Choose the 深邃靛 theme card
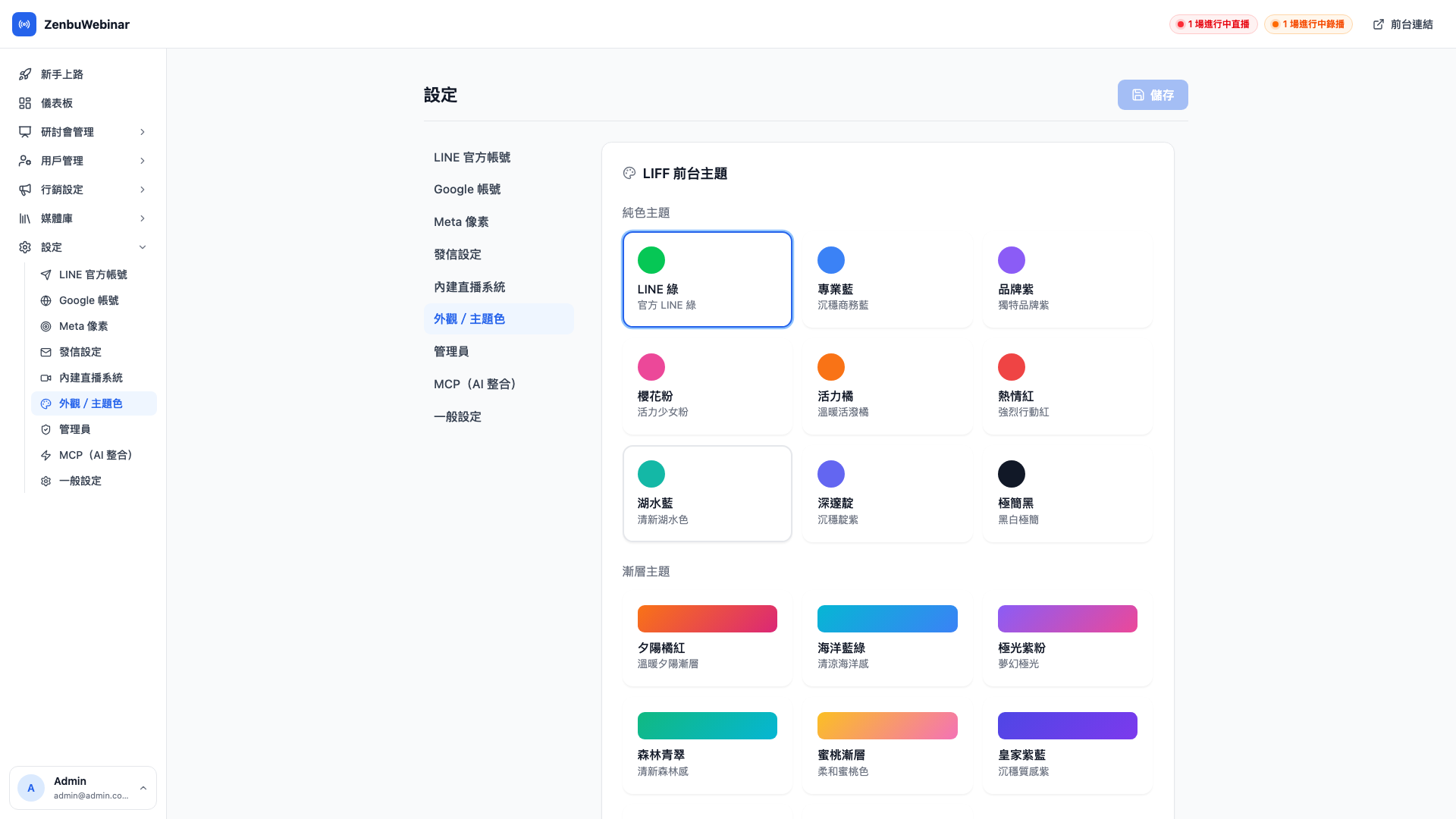The height and width of the screenshot is (819, 1456). [x=887, y=494]
